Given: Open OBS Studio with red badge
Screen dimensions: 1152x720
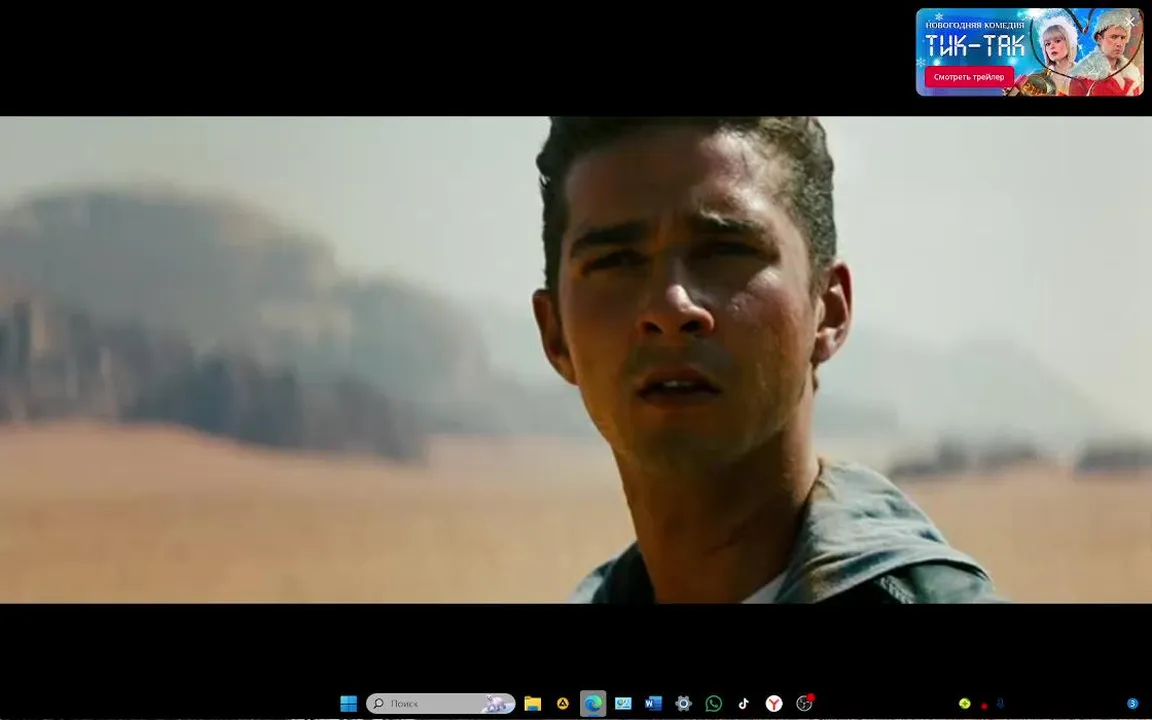Looking at the screenshot, I should 805,703.
